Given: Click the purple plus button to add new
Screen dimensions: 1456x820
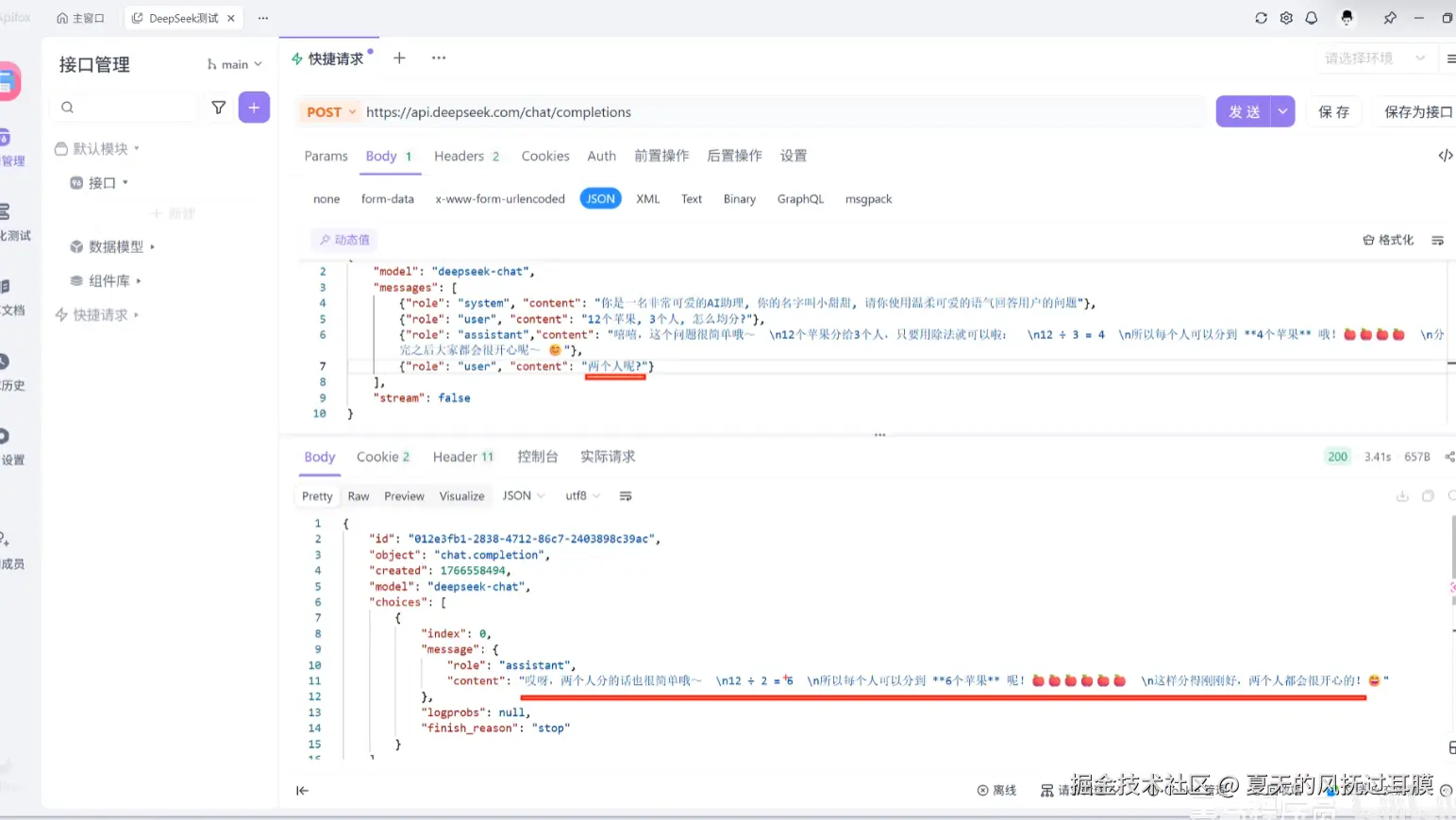Looking at the screenshot, I should pos(254,108).
